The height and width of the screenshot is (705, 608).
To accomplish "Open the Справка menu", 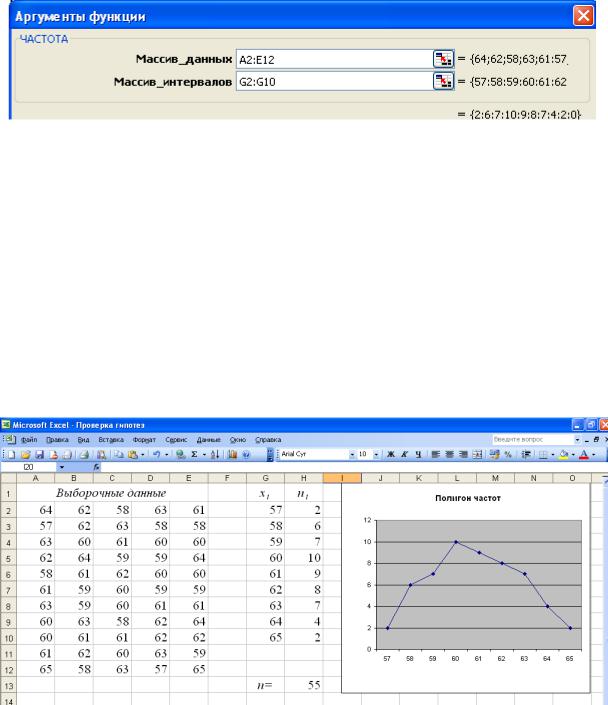I will tap(268, 440).
